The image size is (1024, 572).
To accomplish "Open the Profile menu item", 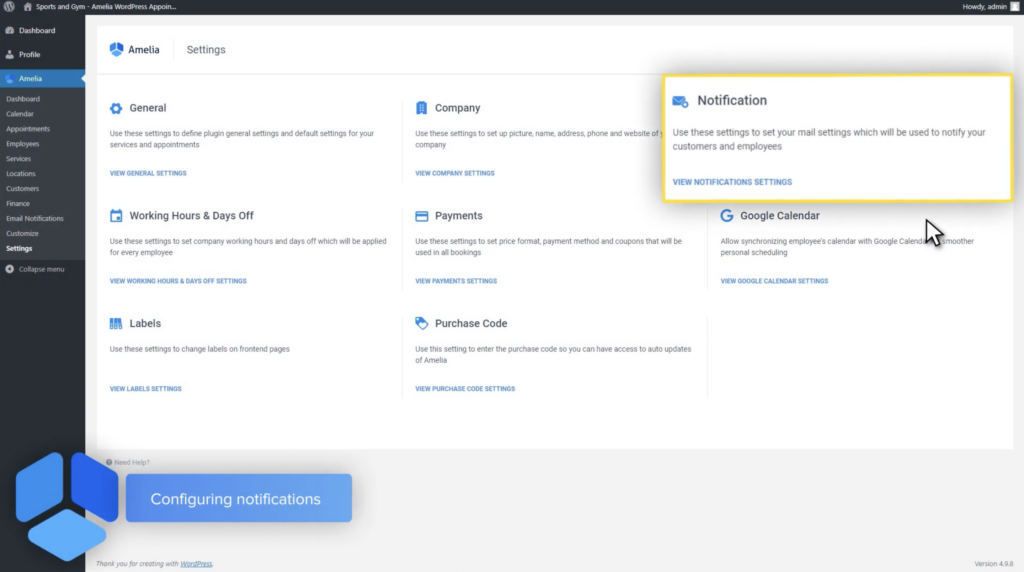I will (x=29, y=55).
